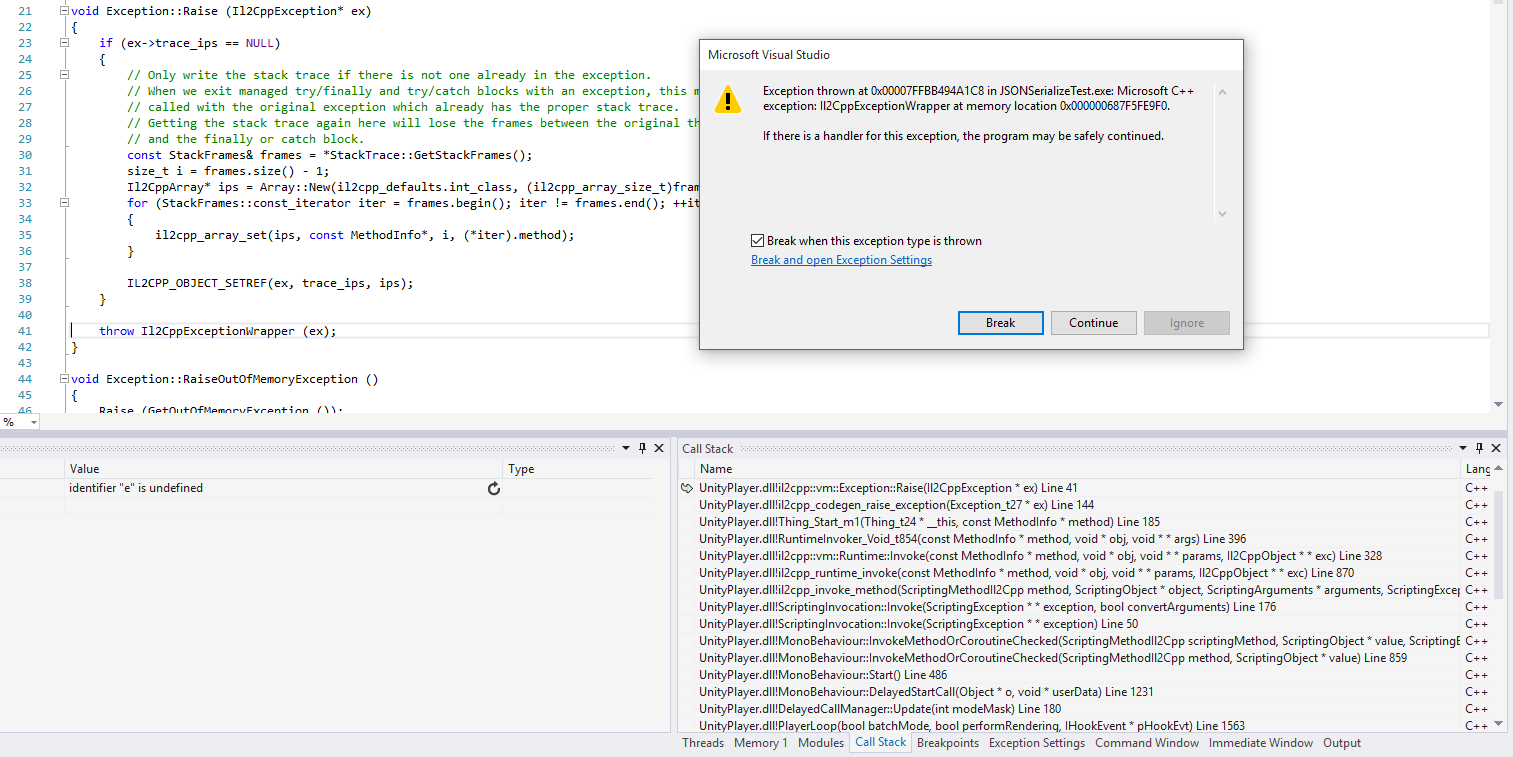Close the Watch panel with its X icon

point(659,449)
